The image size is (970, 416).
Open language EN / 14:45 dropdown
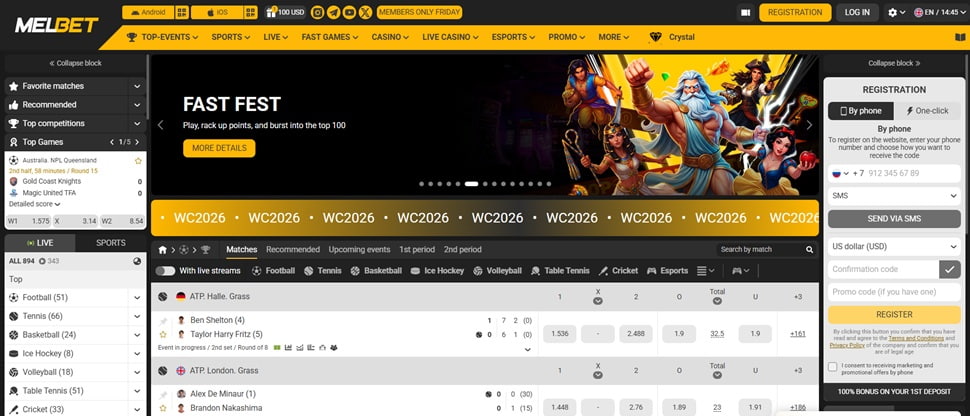click(940, 12)
